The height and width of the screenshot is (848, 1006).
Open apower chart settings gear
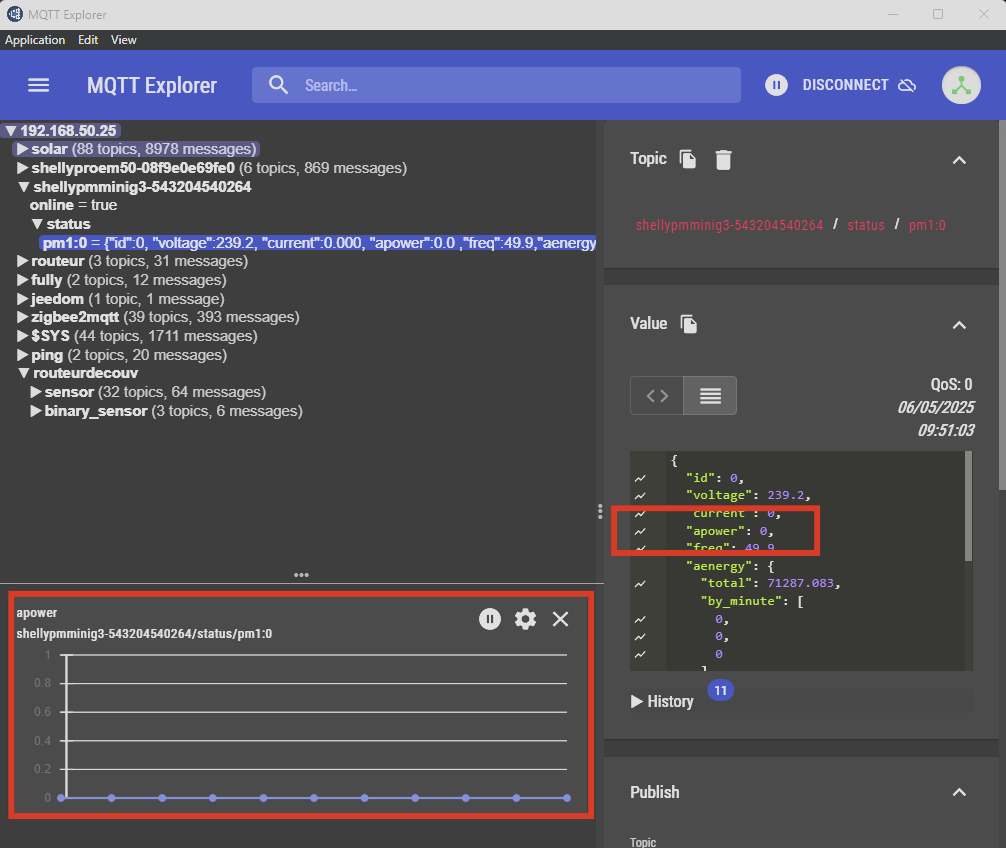pyautogui.click(x=525, y=619)
